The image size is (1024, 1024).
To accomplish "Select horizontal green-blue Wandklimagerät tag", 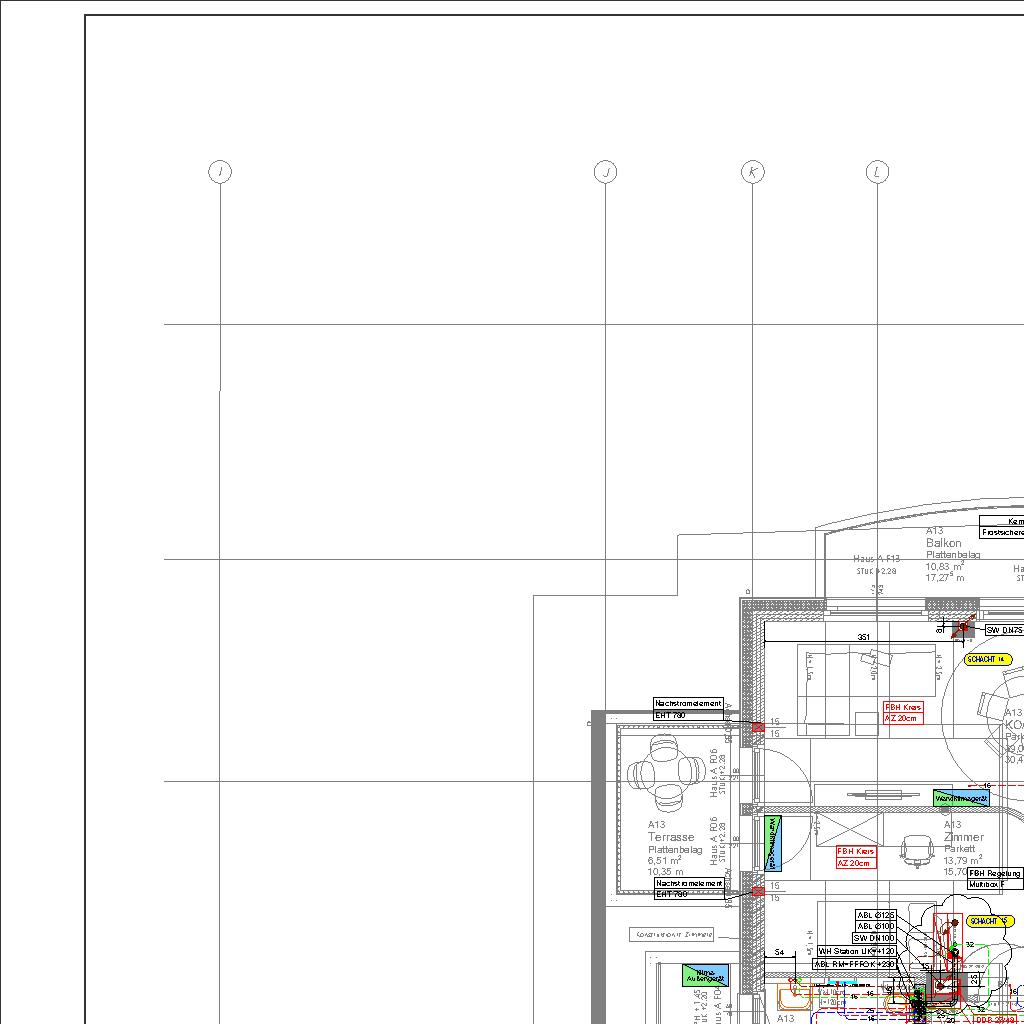I will coord(961,798).
